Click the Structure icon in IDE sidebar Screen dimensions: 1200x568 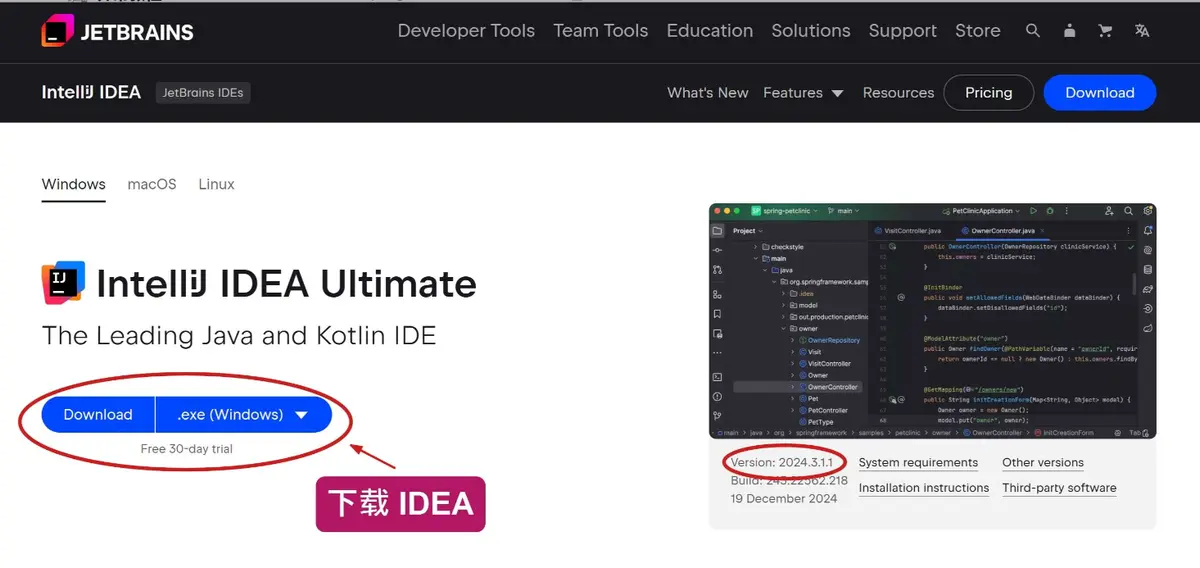717,294
